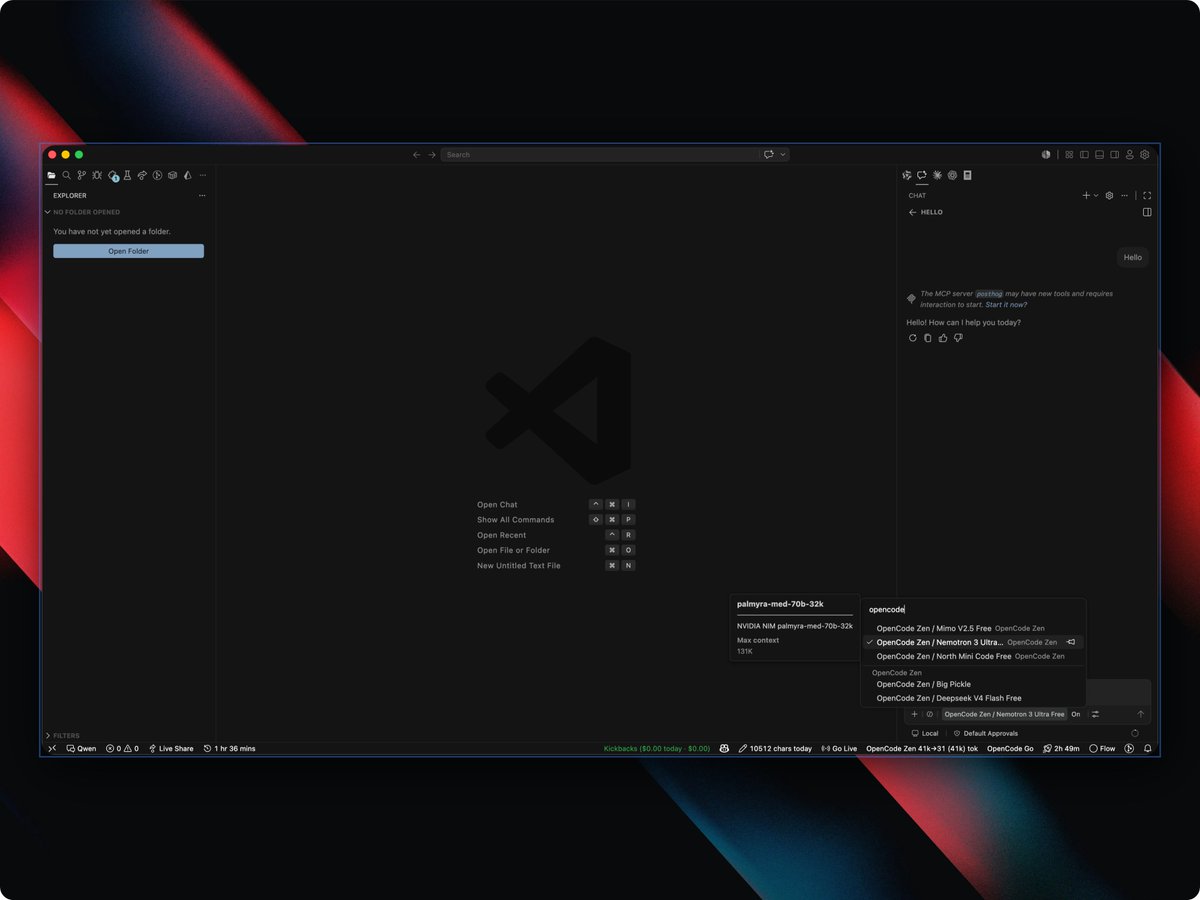Click Qwen in the status bar

tap(82, 748)
